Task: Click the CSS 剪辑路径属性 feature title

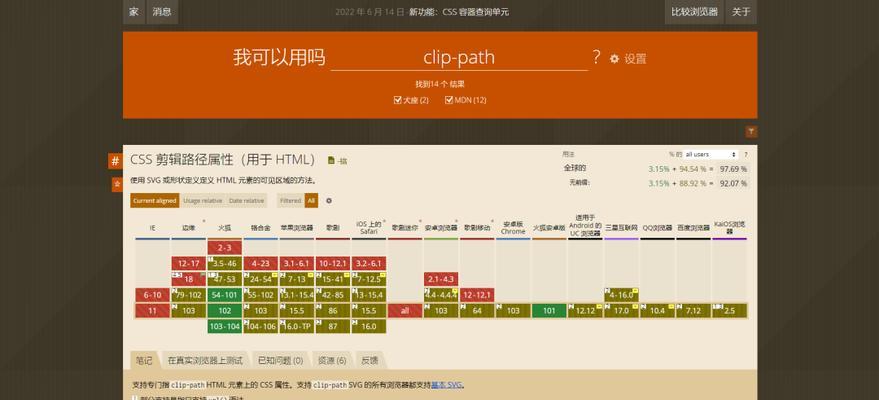Action: point(223,160)
